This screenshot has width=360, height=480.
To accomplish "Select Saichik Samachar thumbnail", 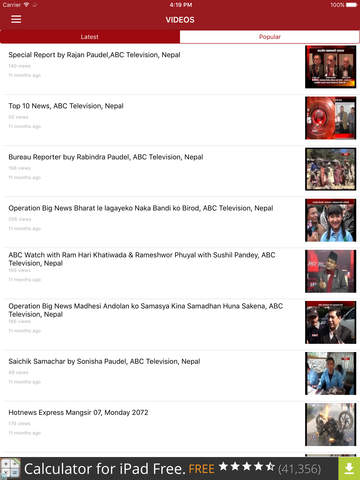I will pos(330,373).
